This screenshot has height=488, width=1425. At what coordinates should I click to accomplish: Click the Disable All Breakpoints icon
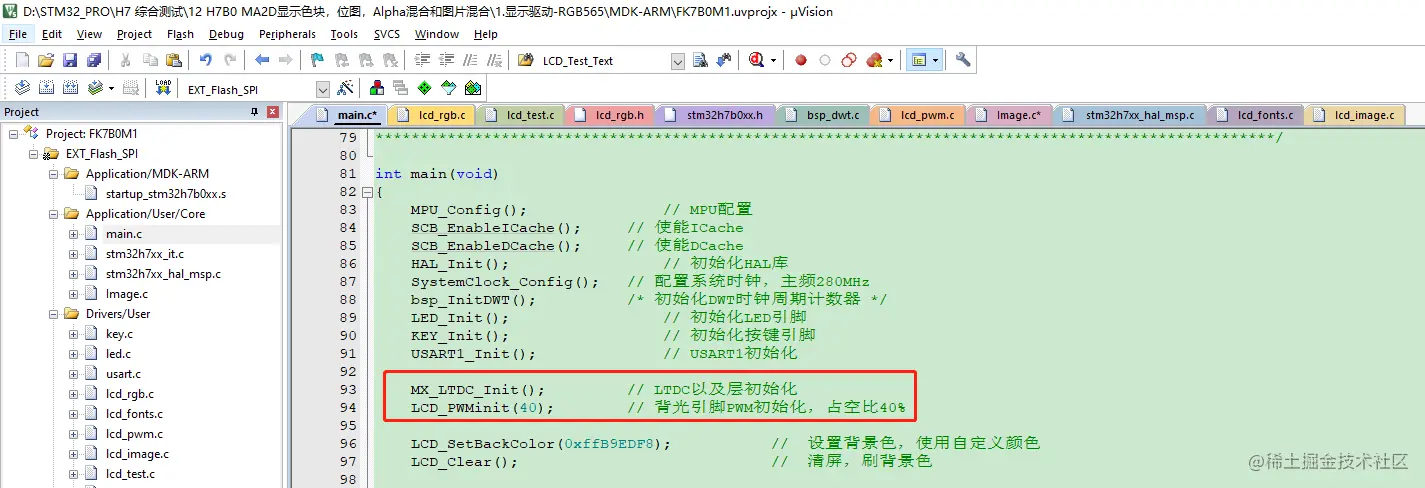[849, 61]
